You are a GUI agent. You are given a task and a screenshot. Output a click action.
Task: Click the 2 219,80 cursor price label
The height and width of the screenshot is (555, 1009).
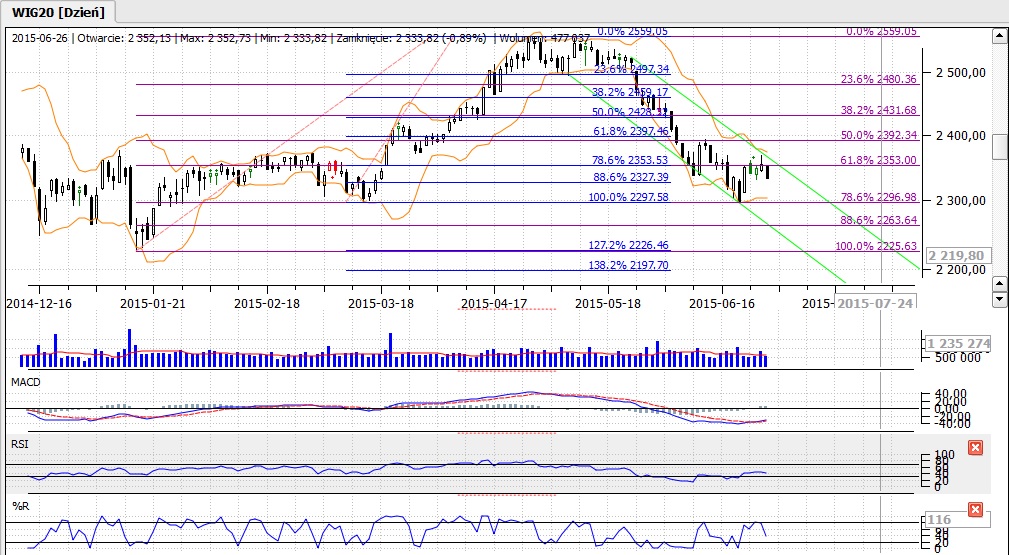click(x=958, y=256)
